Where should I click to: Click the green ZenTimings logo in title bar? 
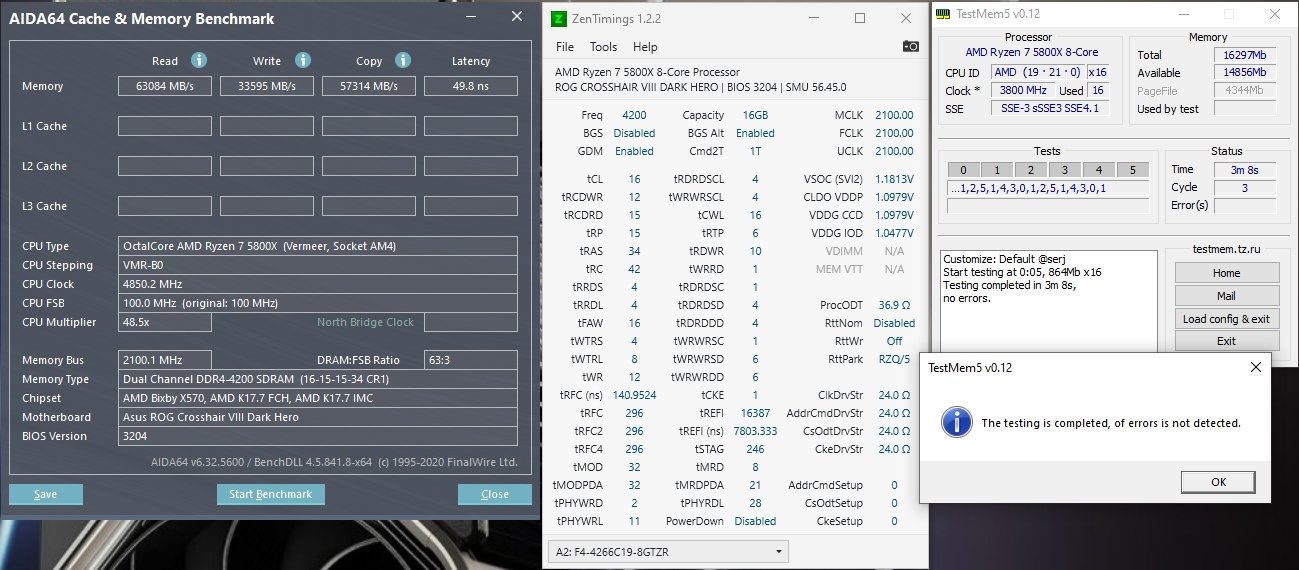pos(559,18)
